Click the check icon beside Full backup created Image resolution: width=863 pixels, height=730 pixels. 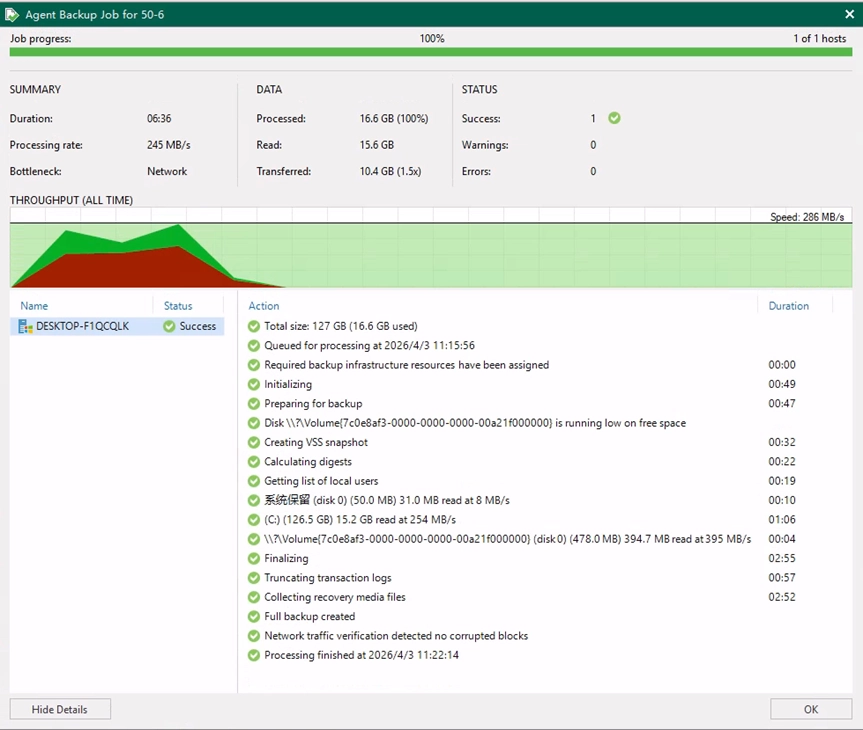(254, 617)
